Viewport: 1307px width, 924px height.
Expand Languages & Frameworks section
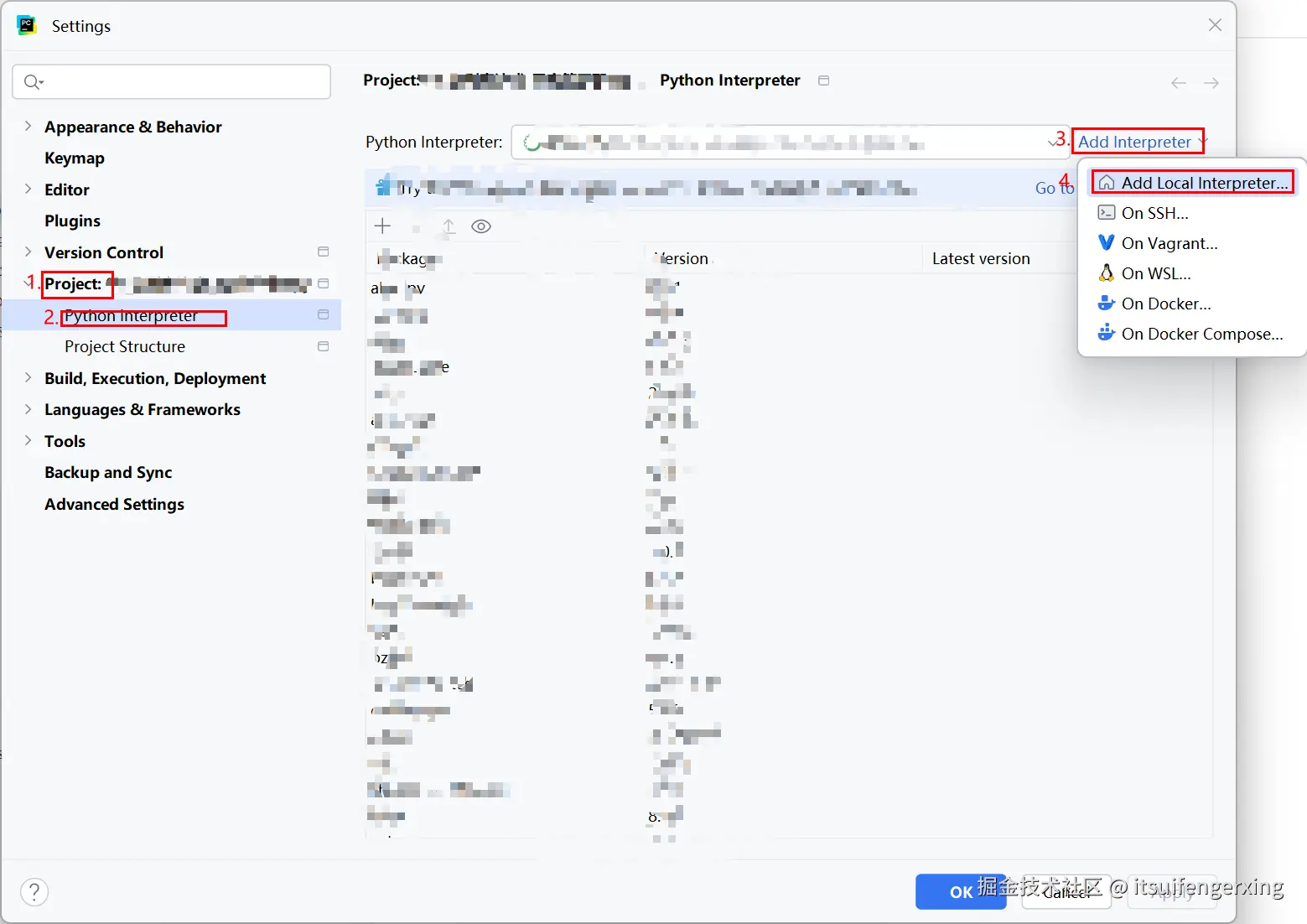28,409
